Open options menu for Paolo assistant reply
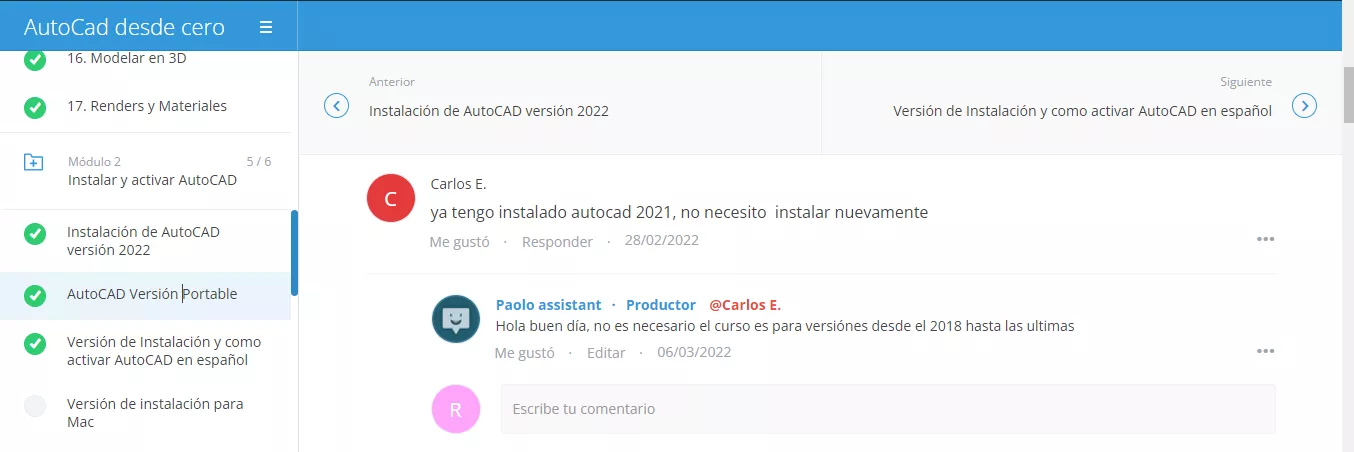Image resolution: width=1354 pixels, height=452 pixels. (x=1265, y=351)
